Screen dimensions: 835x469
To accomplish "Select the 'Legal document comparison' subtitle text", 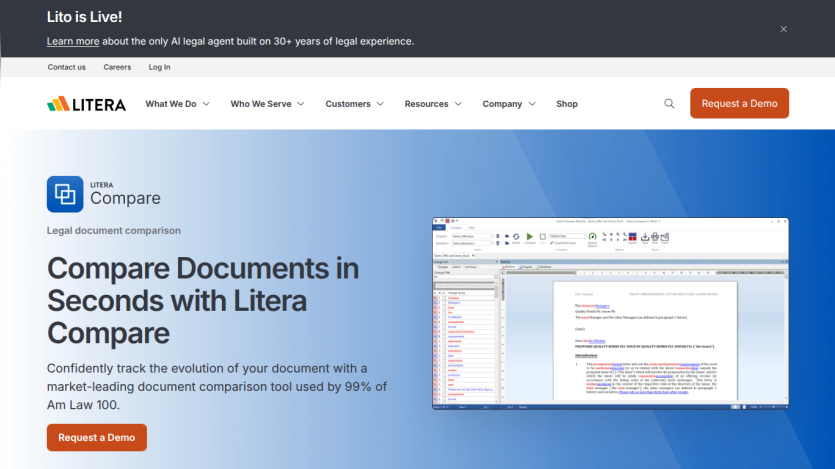I will pyautogui.click(x=114, y=231).
